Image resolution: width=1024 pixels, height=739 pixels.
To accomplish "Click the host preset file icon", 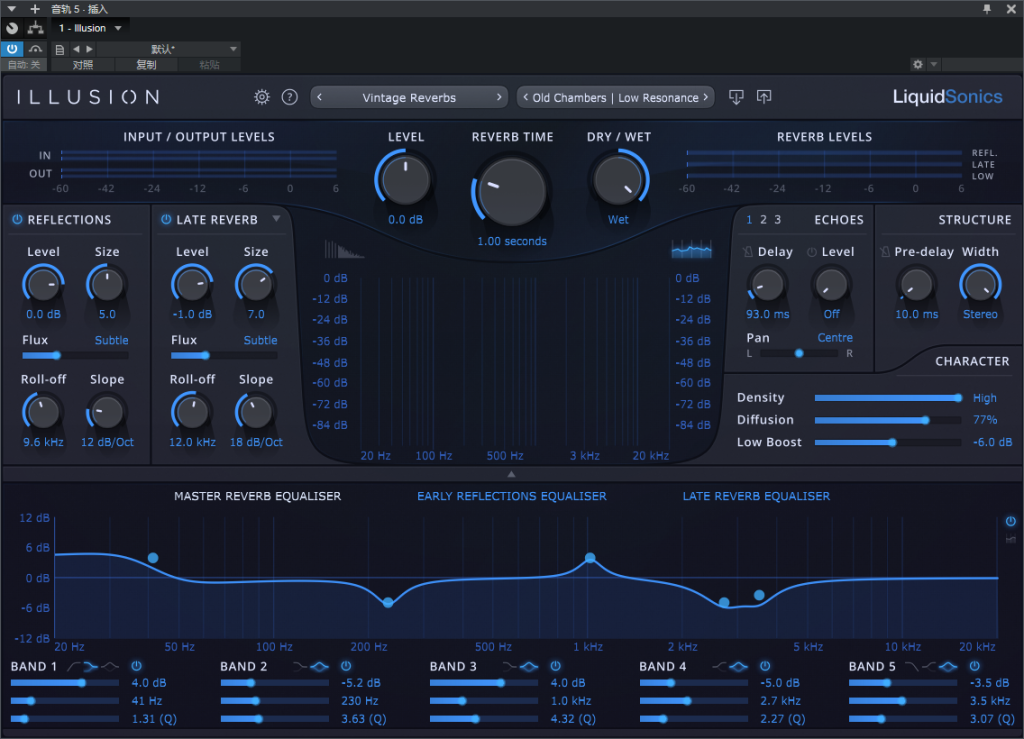I will pyautogui.click(x=59, y=50).
